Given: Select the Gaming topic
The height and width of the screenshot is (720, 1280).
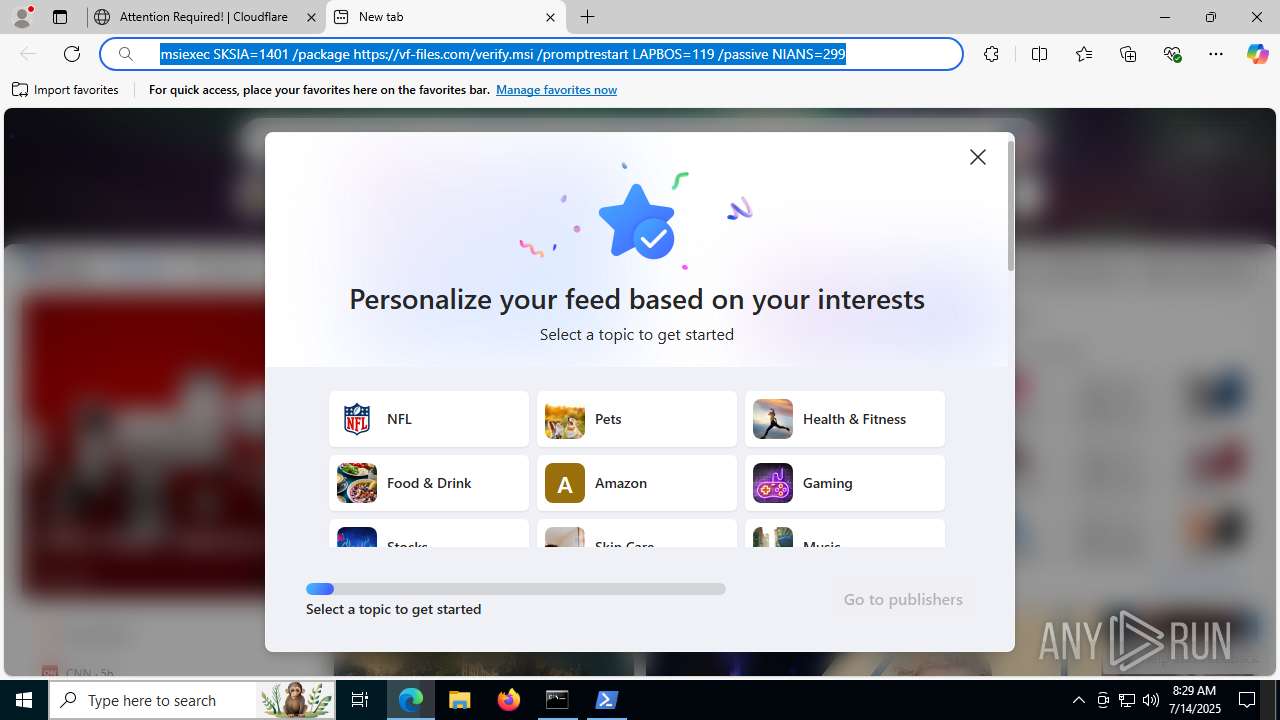Looking at the screenshot, I should (845, 483).
